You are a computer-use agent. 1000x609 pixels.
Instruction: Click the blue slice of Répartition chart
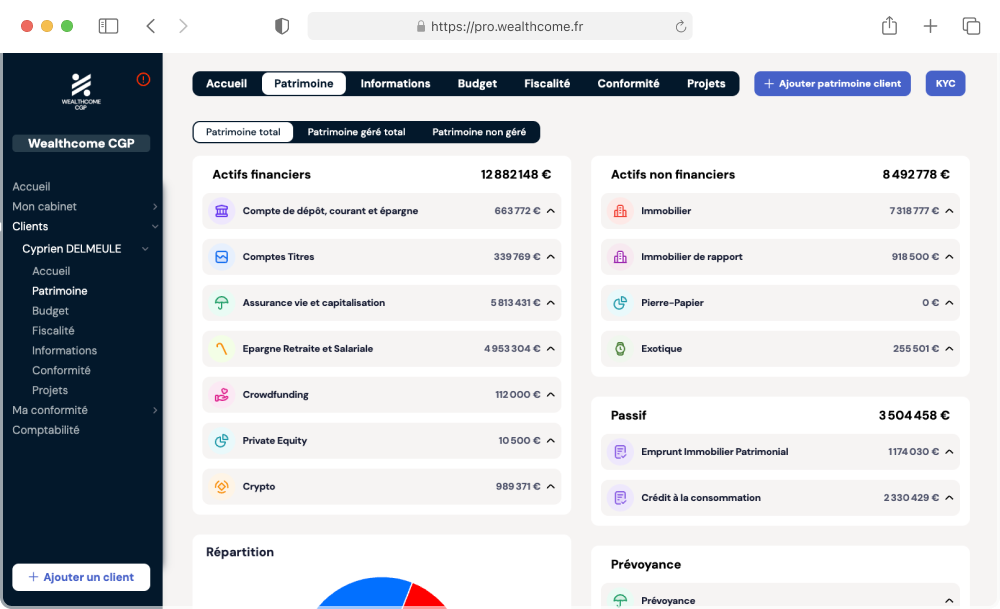[367, 593]
